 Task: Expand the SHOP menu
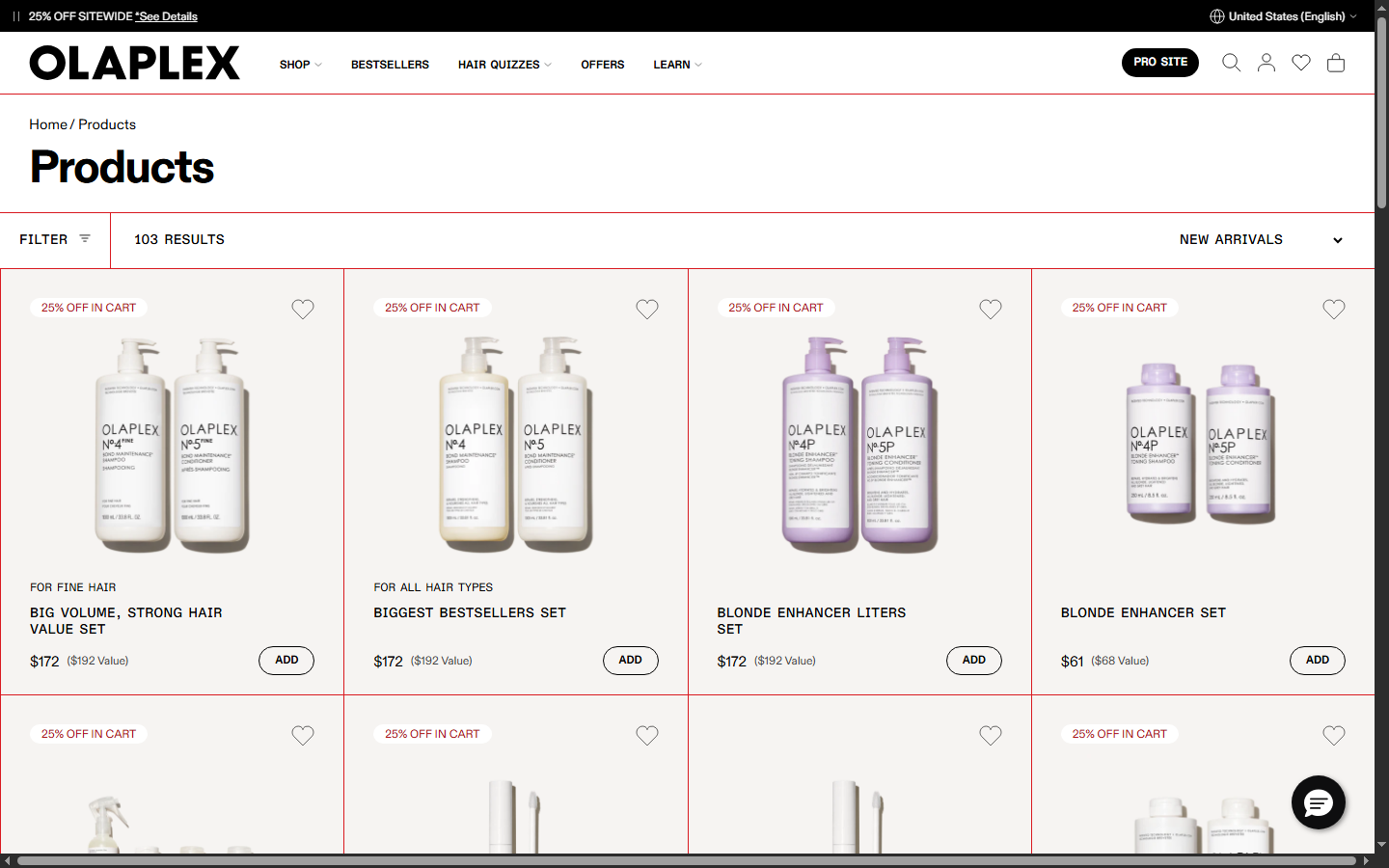click(300, 65)
